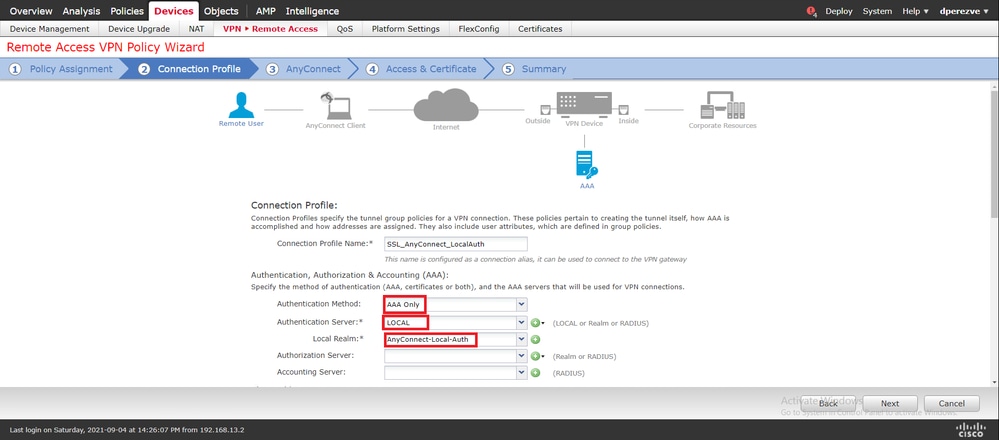Open the AMP tab
Screen dimensions: 999x440
click(266, 11)
